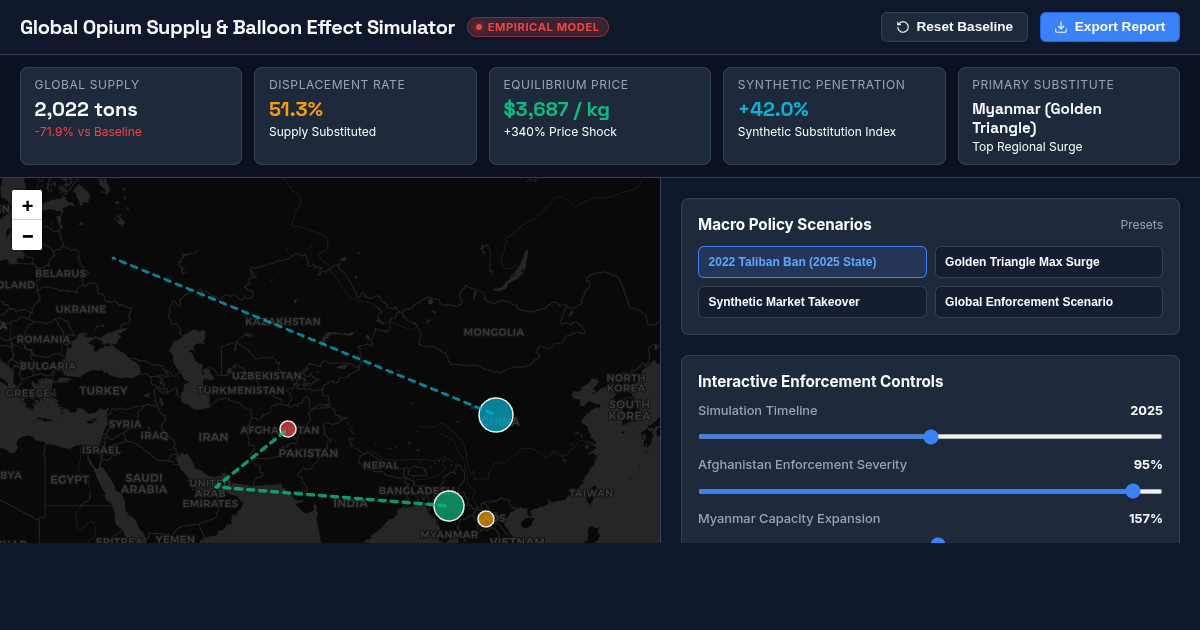Click the Myanmar (Golden Triangle) text
The width and height of the screenshot is (1200, 630).
tap(1037, 118)
